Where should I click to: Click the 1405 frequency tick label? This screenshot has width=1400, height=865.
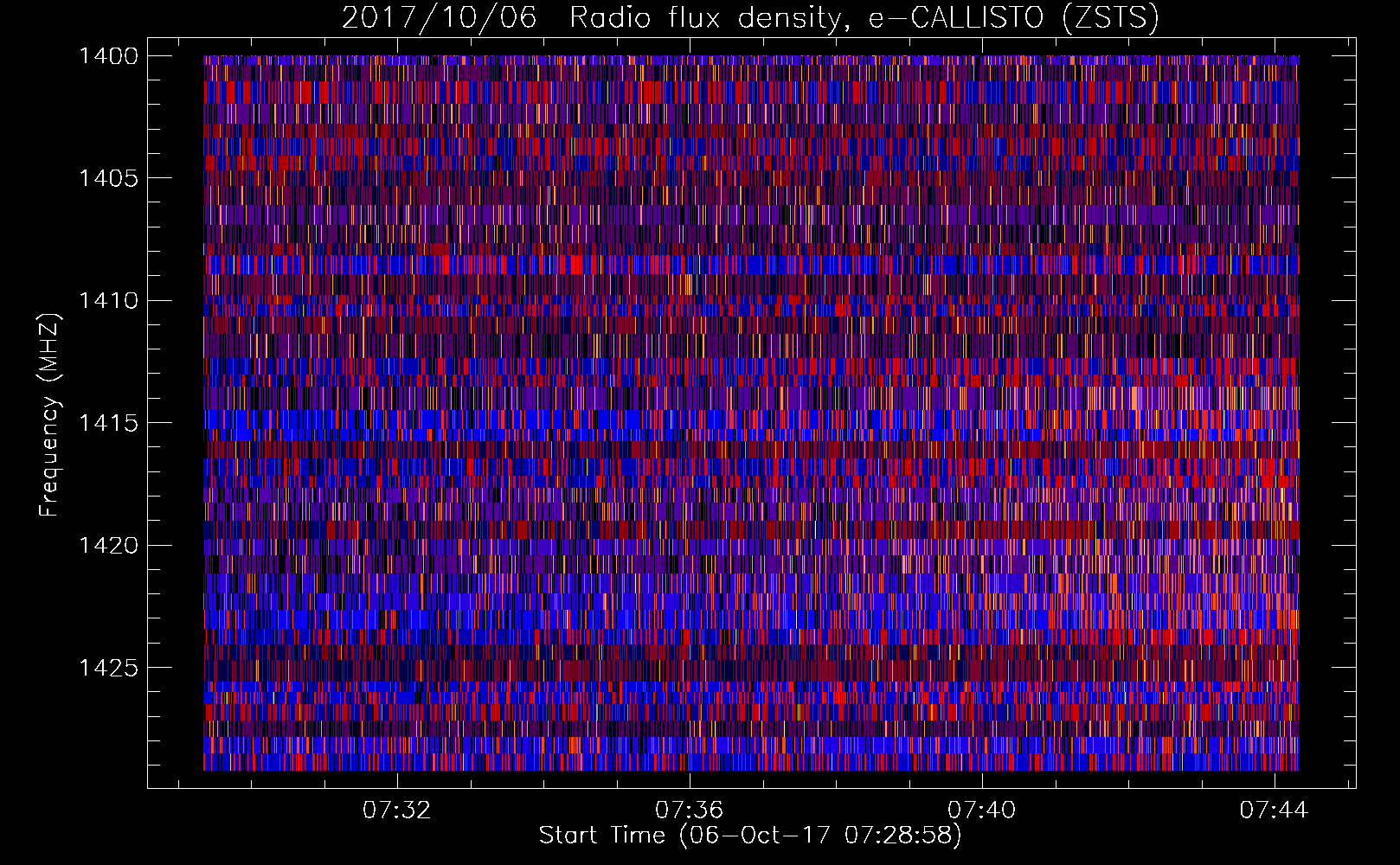coord(108,178)
